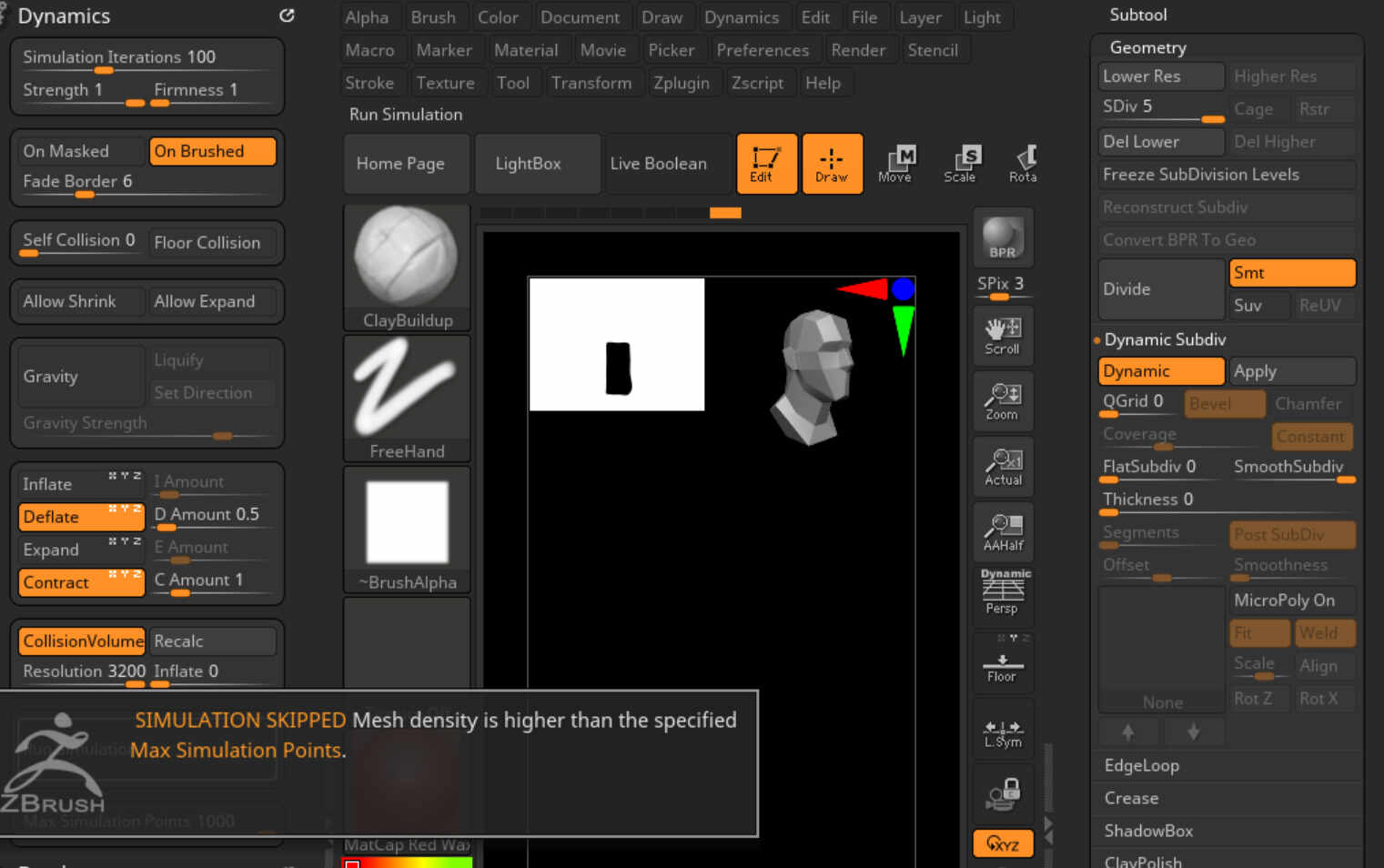Open the Transform menu
This screenshot has width=1384, height=868.
(591, 83)
